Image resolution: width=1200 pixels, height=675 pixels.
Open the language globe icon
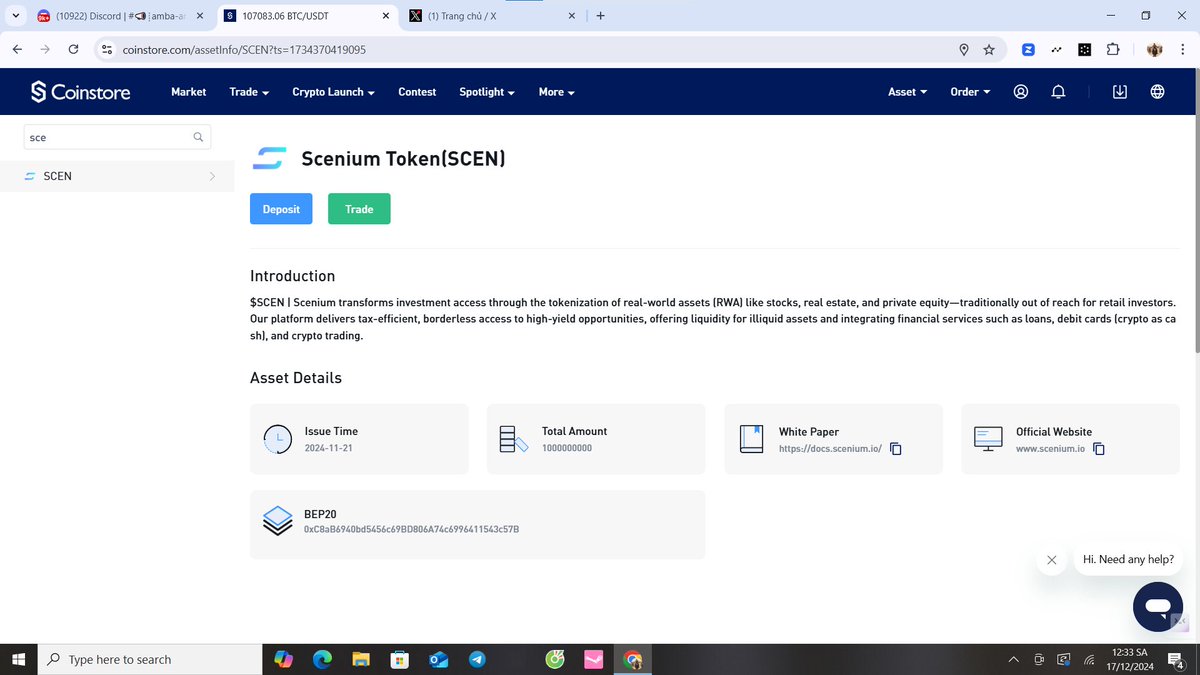click(x=1157, y=91)
